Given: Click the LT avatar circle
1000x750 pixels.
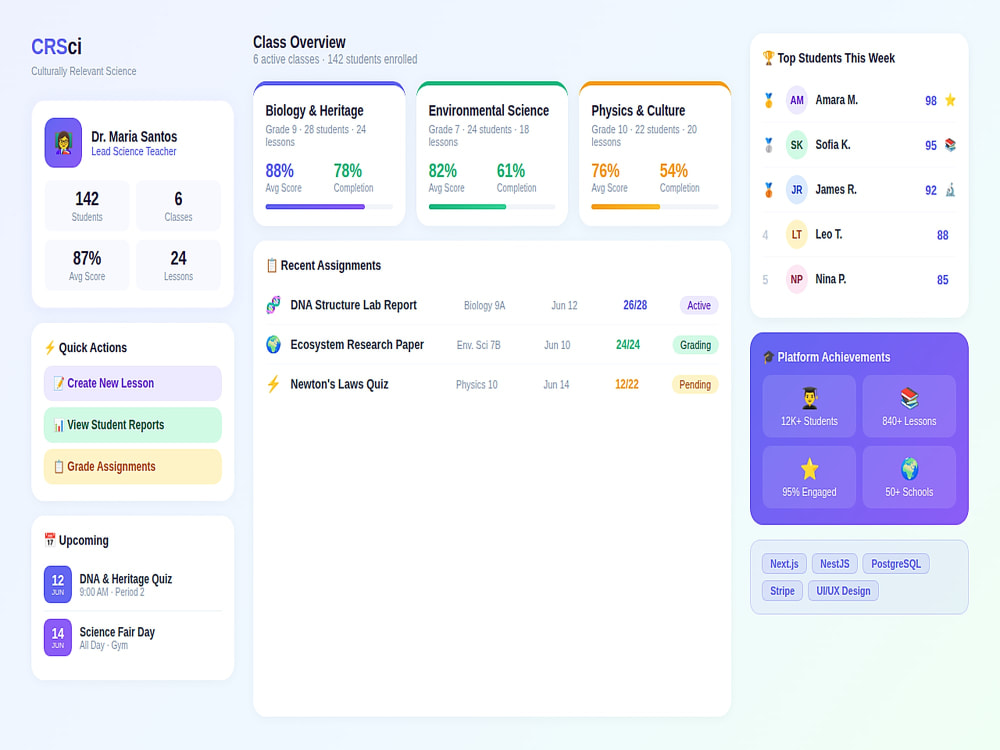Looking at the screenshot, I should (x=797, y=235).
